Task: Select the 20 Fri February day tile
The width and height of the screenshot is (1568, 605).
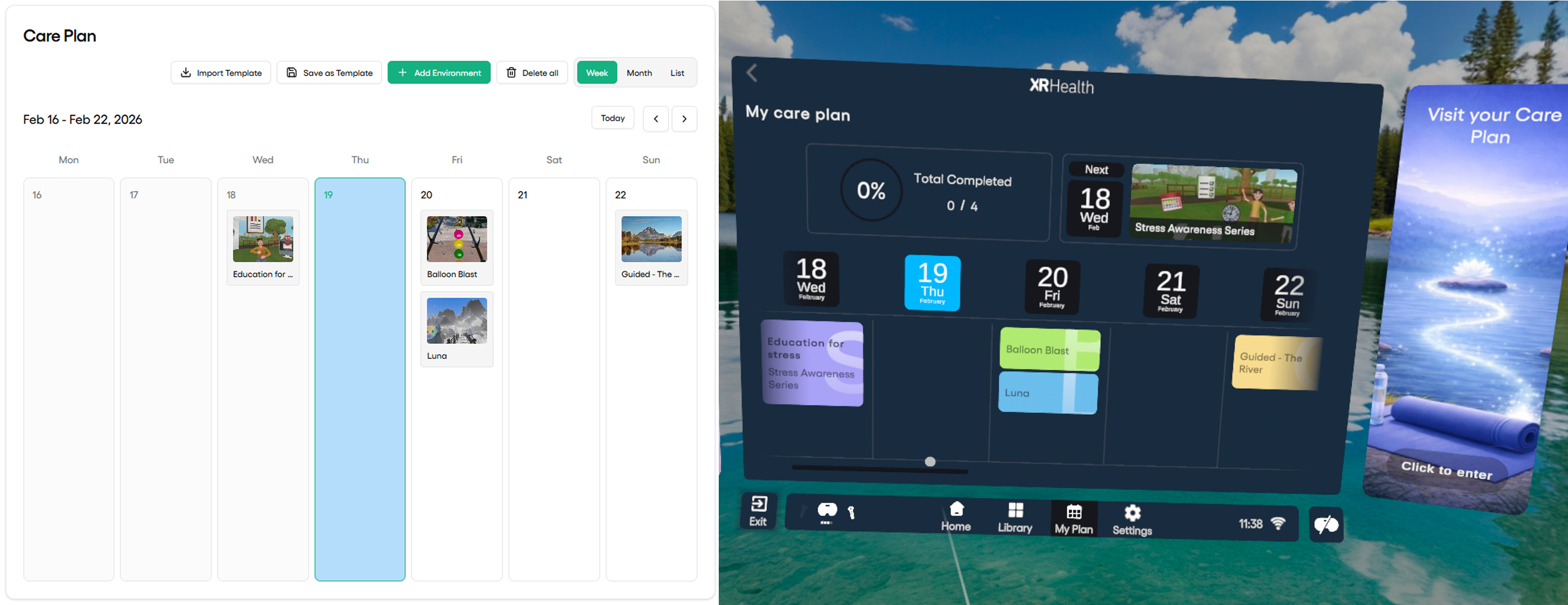Action: pos(1052,286)
